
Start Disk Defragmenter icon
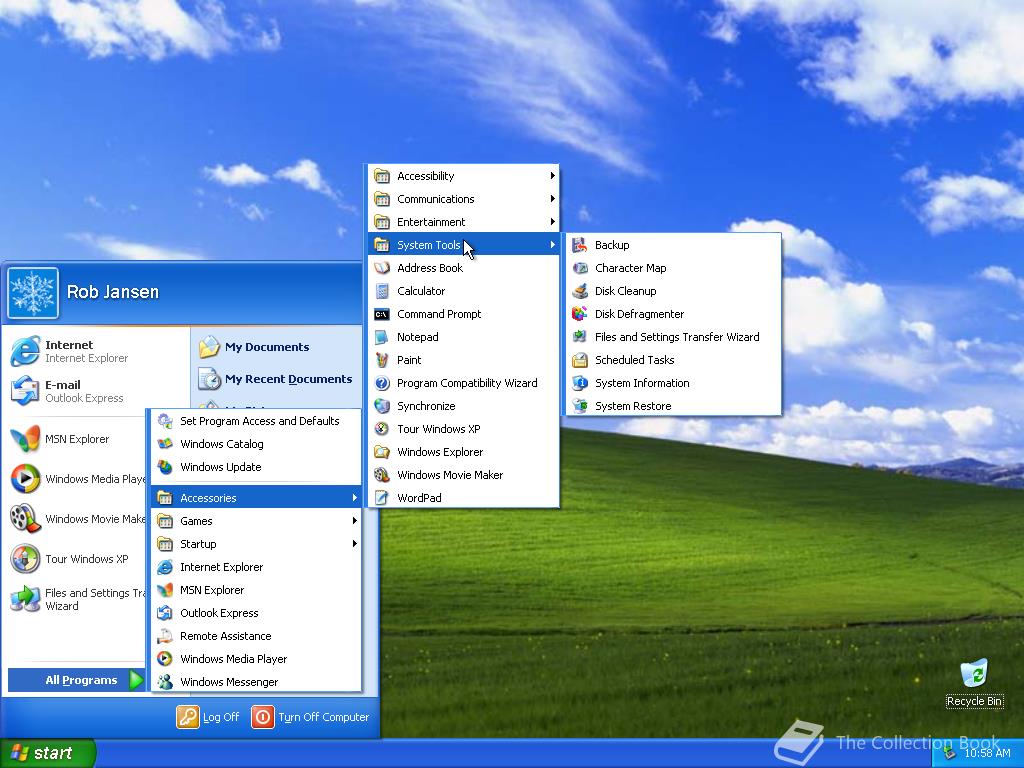(580, 313)
